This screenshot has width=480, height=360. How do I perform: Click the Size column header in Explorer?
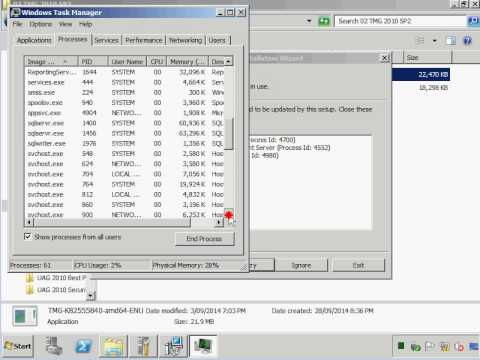427,58
